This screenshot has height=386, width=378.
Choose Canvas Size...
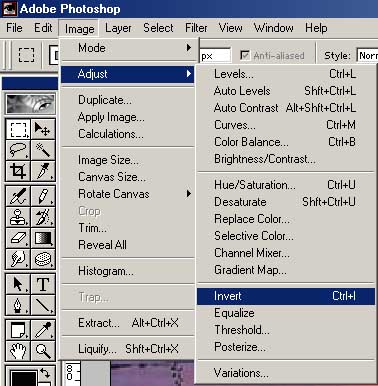[x=128, y=177]
